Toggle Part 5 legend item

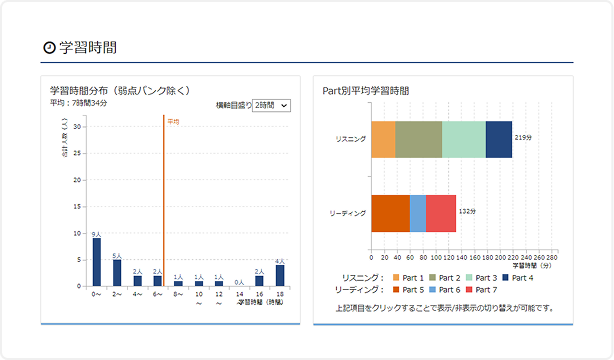pyautogui.click(x=408, y=290)
